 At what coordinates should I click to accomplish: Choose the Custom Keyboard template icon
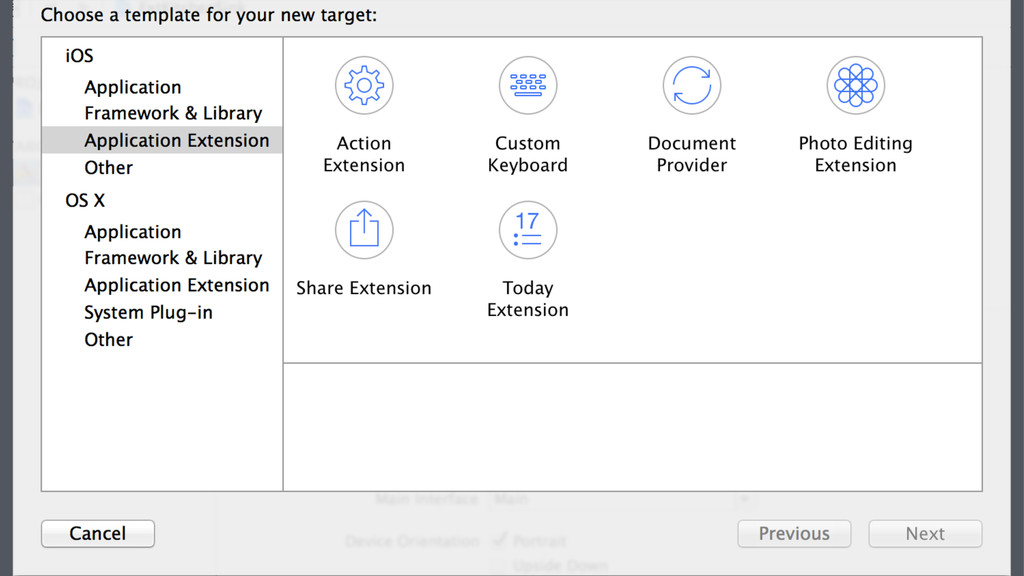point(528,86)
